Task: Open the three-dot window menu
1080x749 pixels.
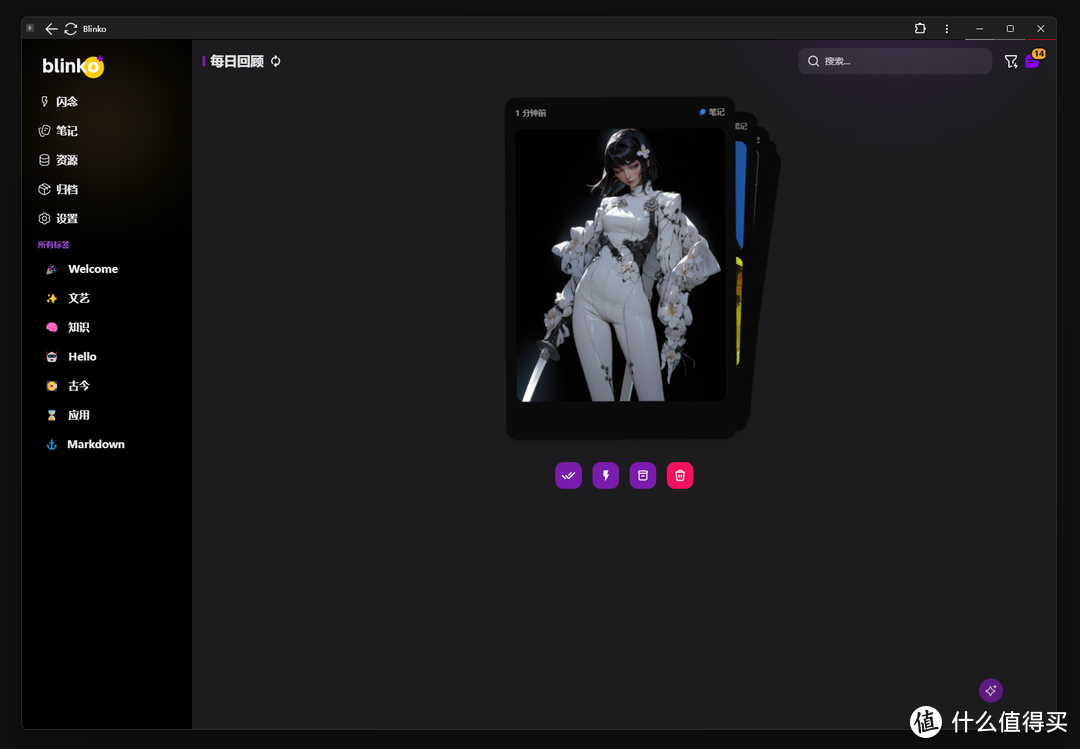Action: click(x=946, y=29)
